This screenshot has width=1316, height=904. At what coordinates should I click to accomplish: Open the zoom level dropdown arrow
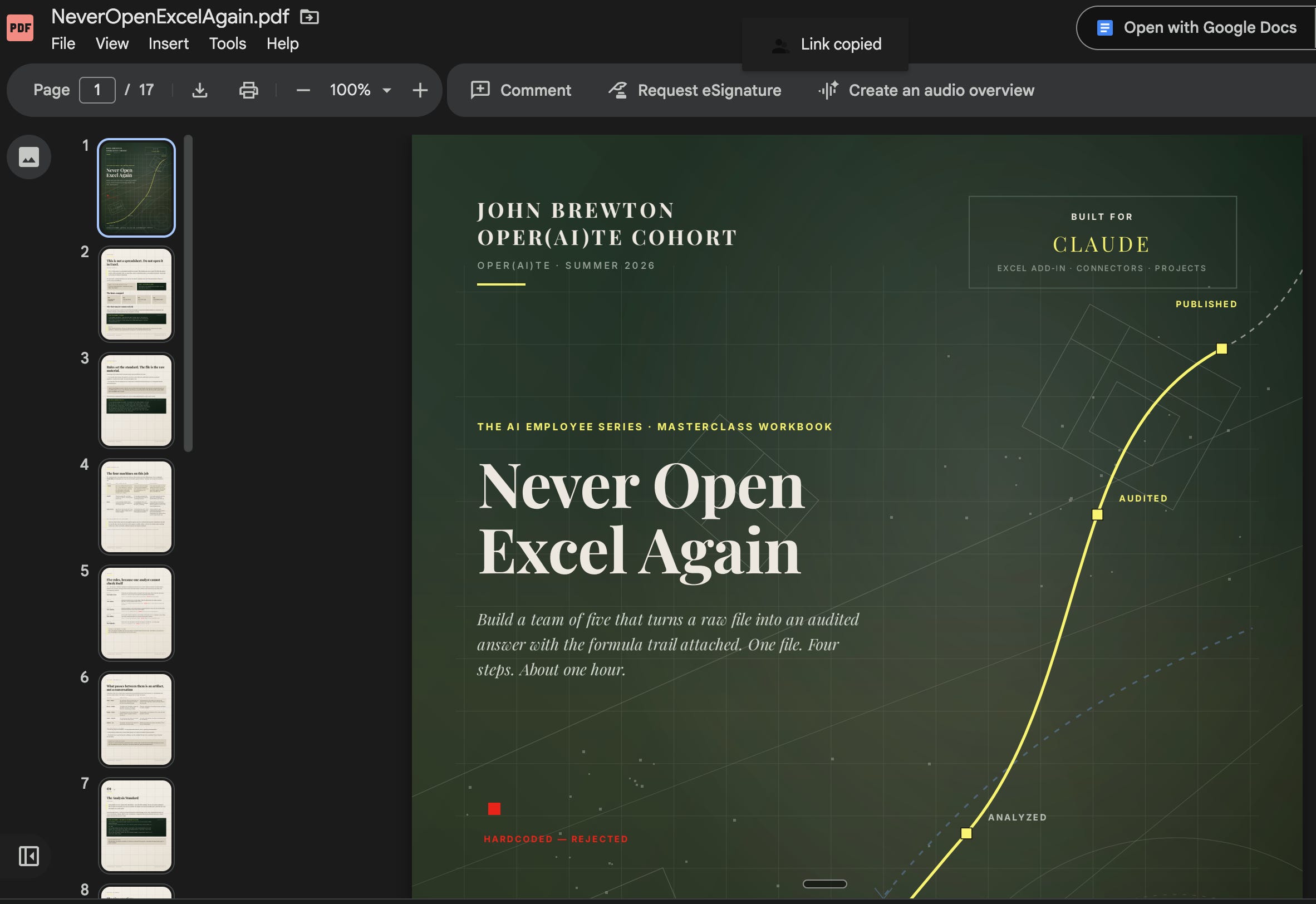coord(387,90)
